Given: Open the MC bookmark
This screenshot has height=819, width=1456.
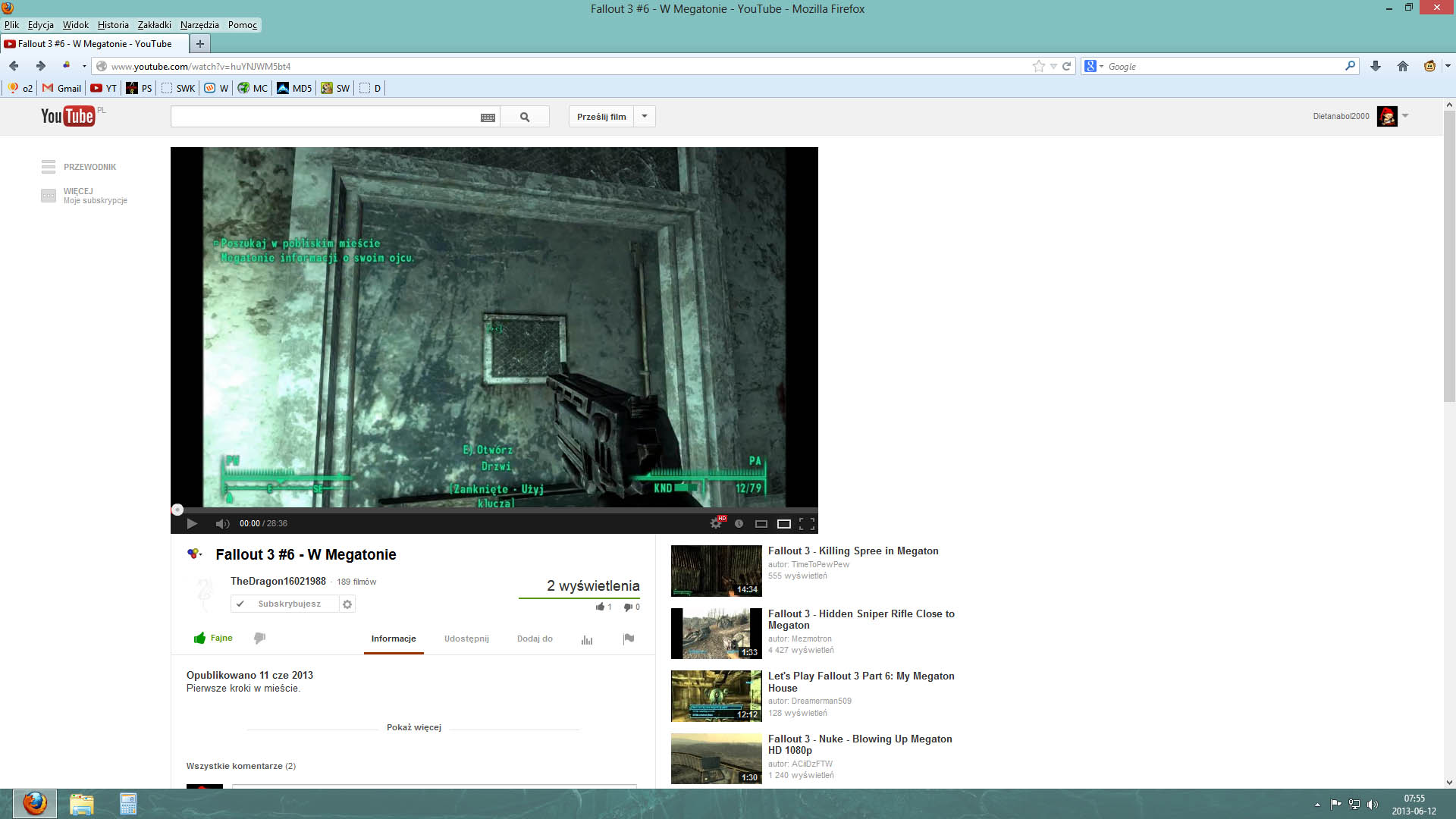Looking at the screenshot, I should point(253,88).
